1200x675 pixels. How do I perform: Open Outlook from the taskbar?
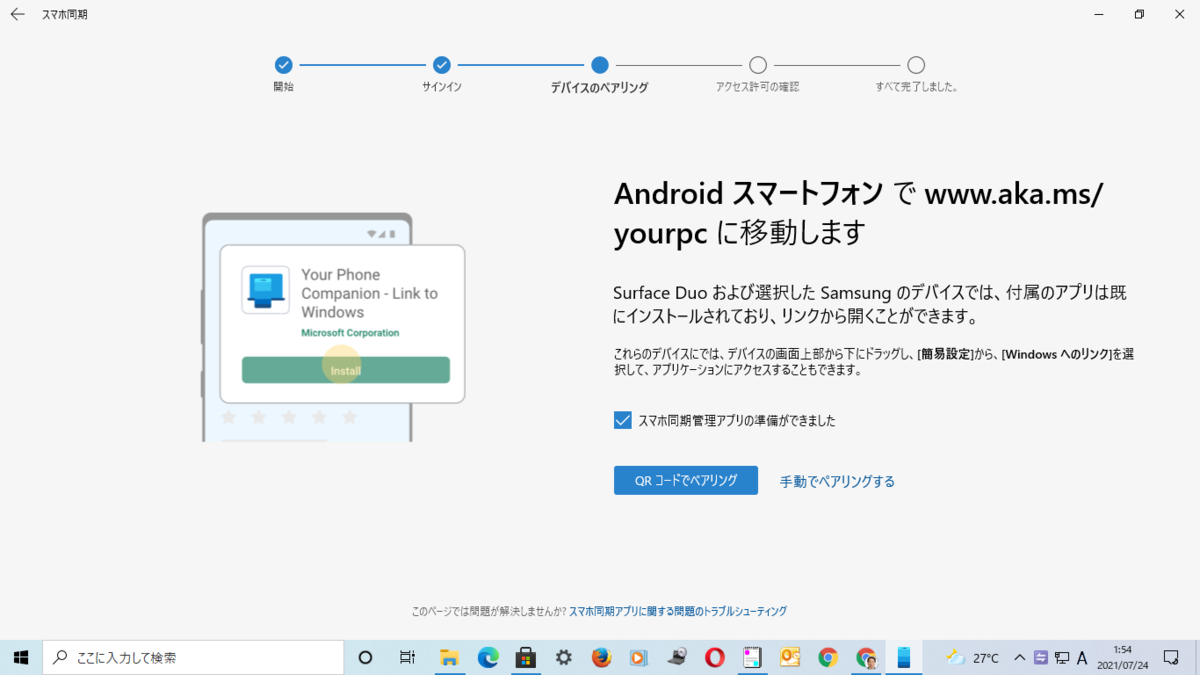click(790, 657)
